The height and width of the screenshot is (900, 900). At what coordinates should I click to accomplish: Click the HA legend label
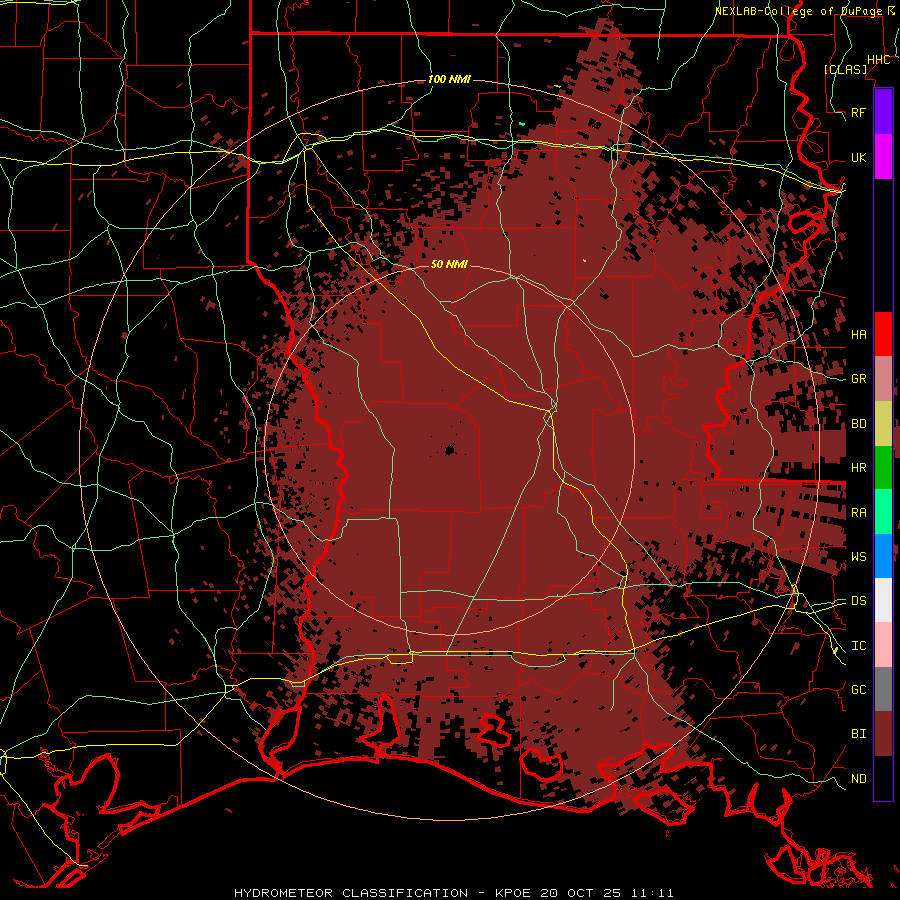click(858, 335)
